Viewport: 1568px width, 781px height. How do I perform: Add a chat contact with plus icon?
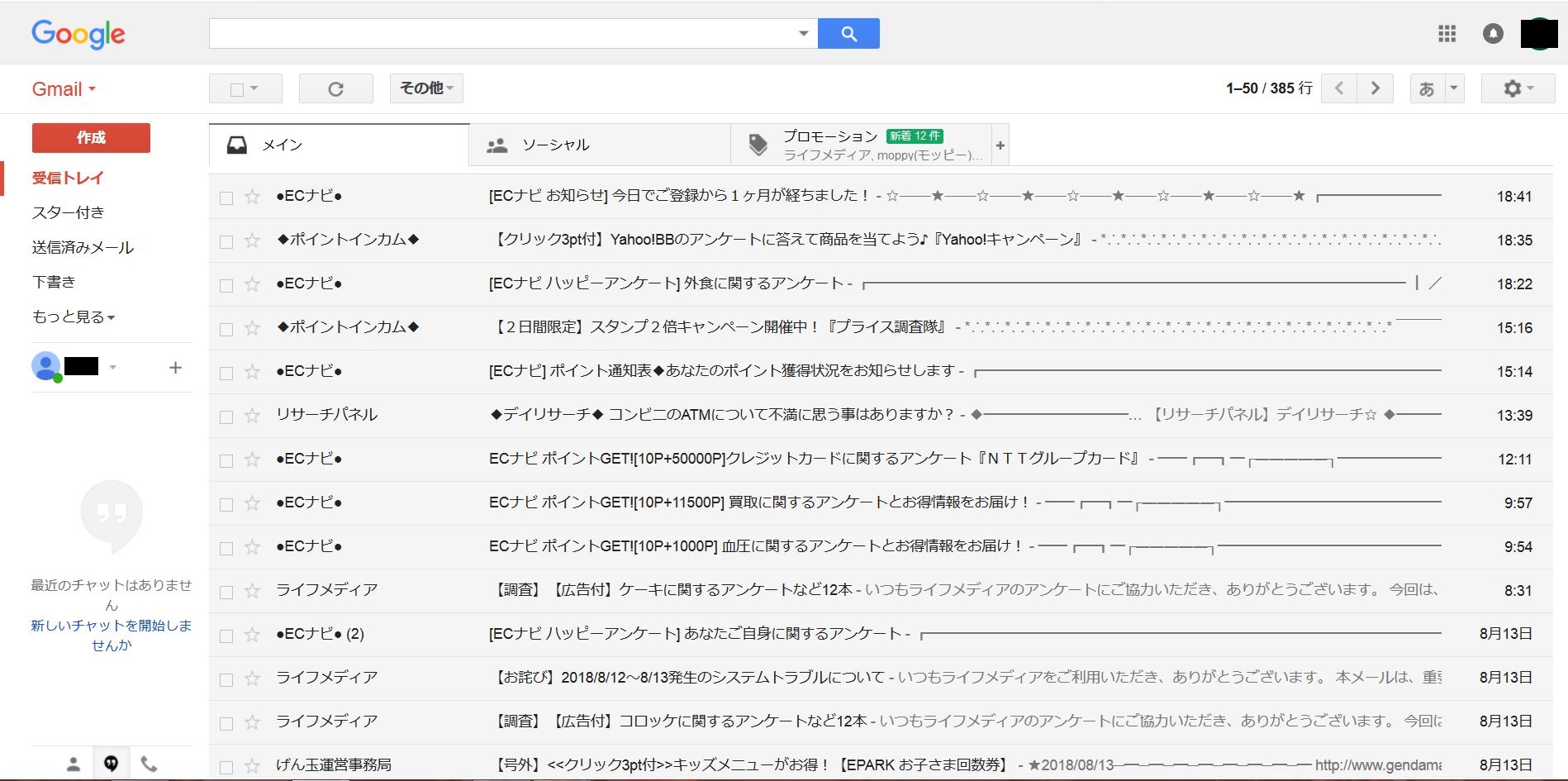click(x=175, y=368)
